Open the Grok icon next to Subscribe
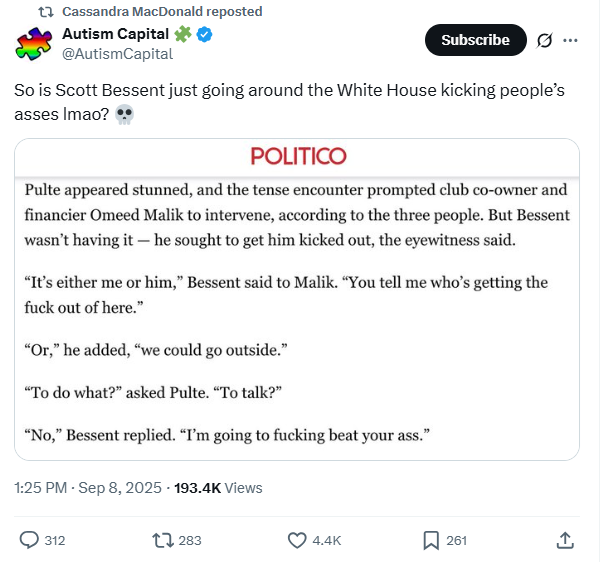 545,40
